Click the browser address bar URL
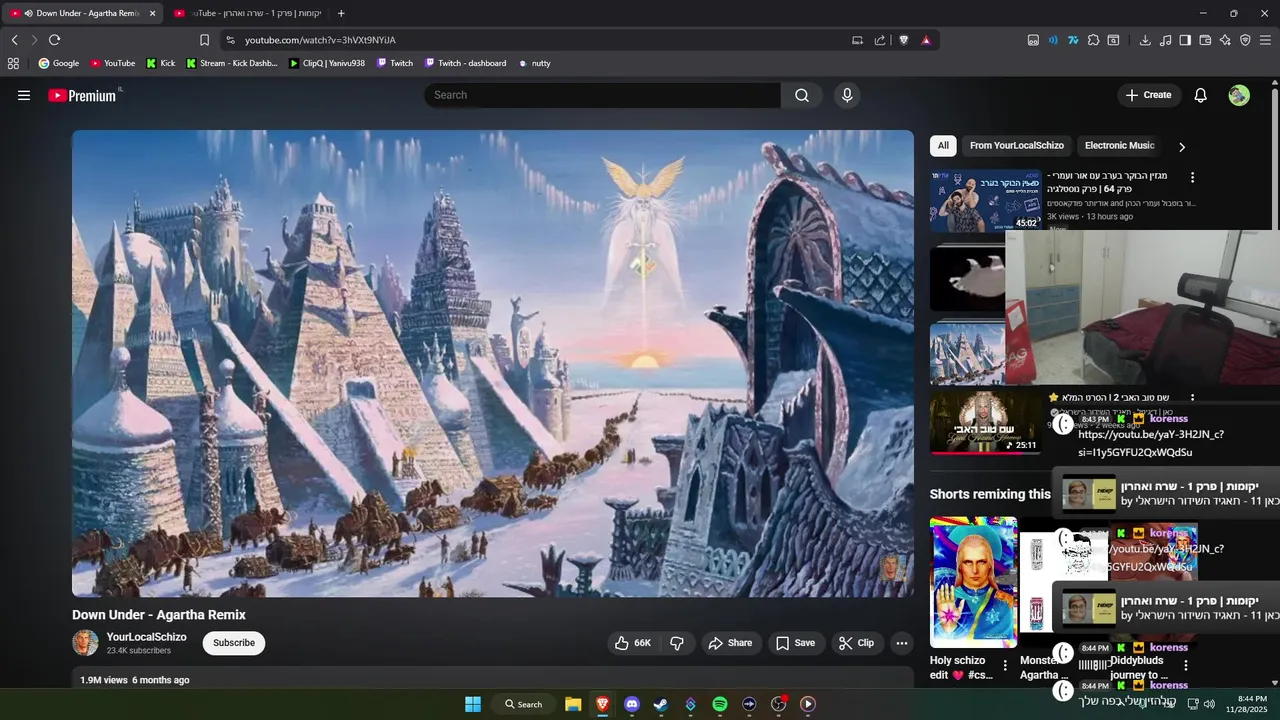 click(320, 40)
